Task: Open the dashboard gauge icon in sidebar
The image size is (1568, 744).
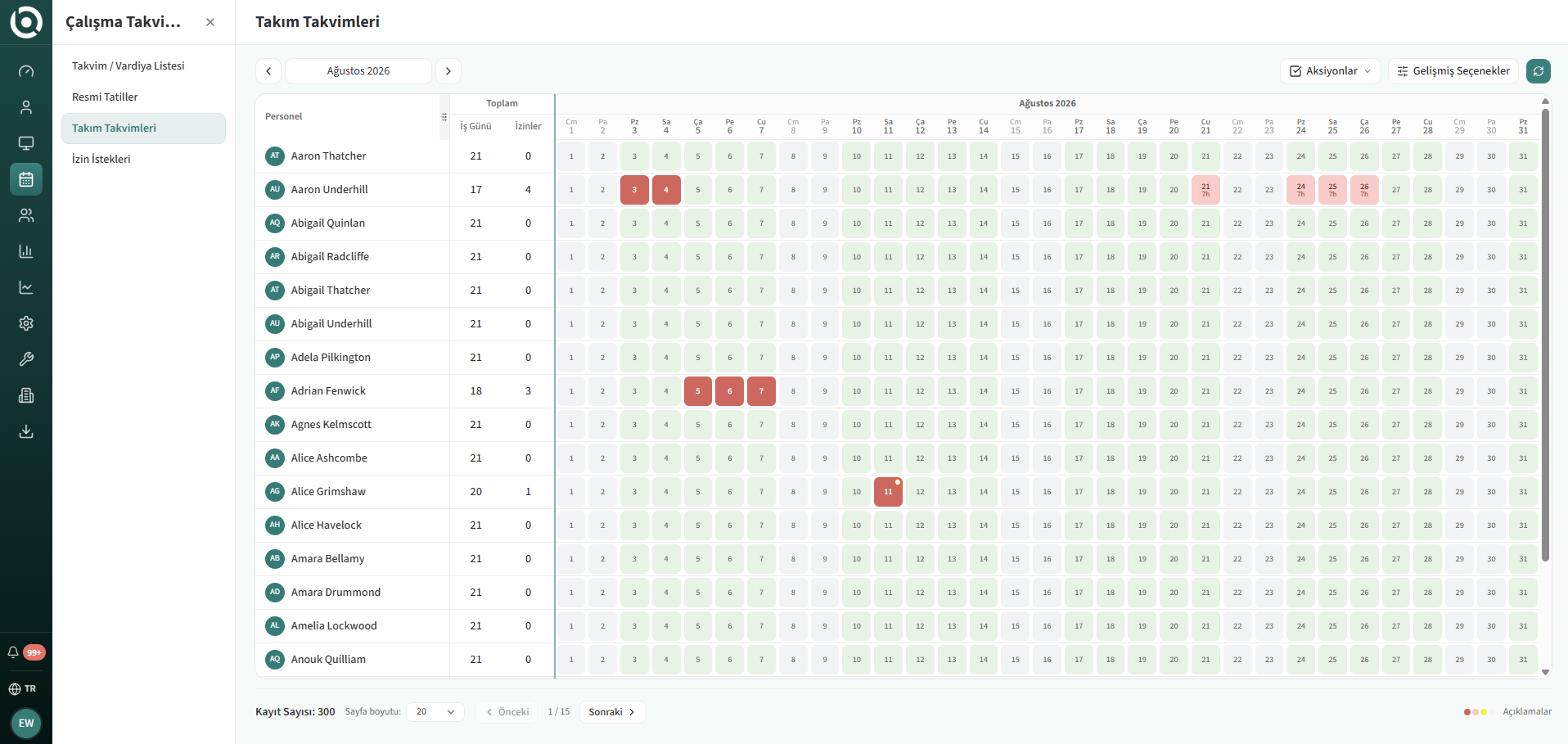Action: pyautogui.click(x=26, y=71)
